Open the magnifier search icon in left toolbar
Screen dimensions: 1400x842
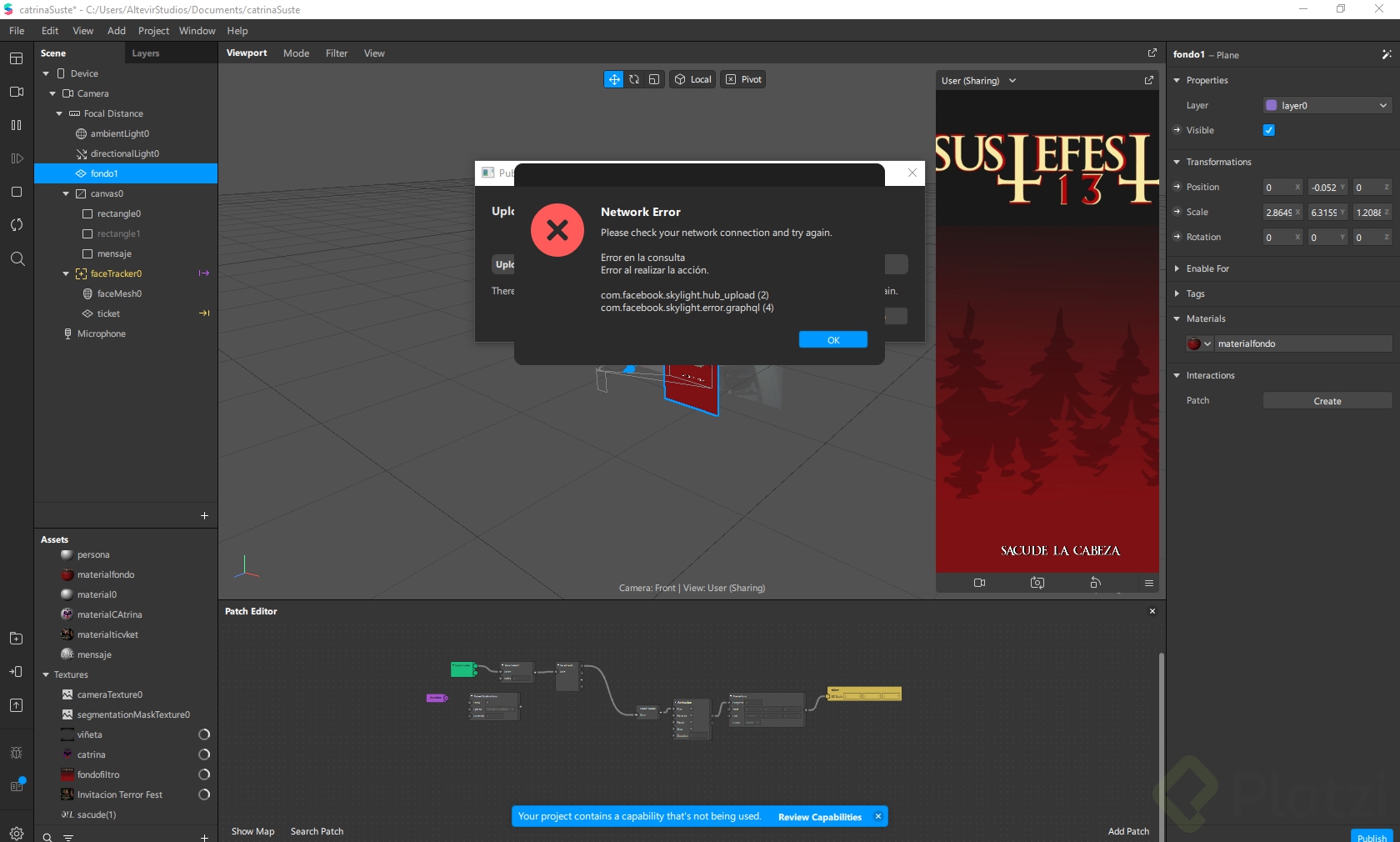[17, 258]
